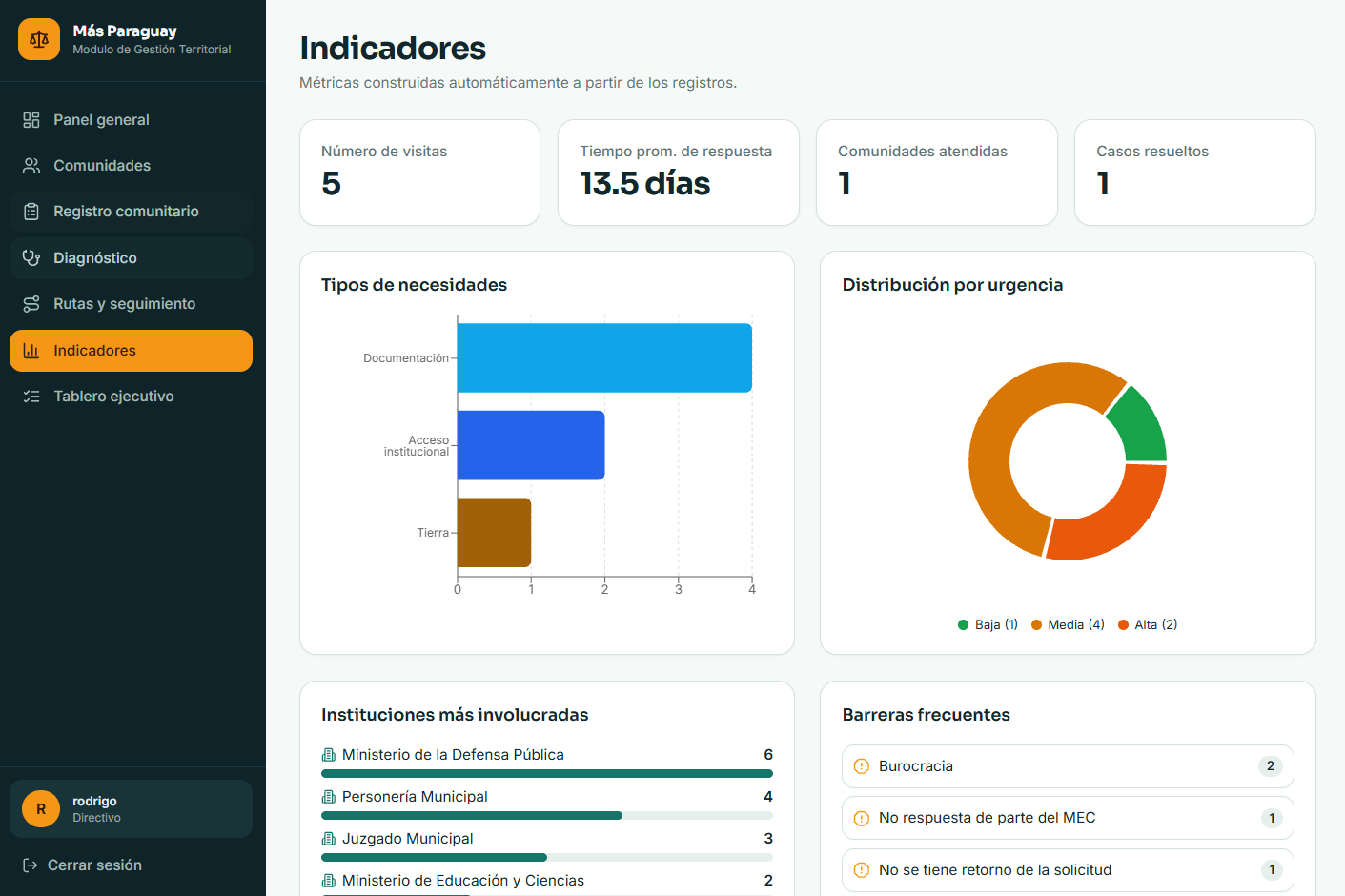Click the rodrigo user avatar
Image resolution: width=1345 pixels, height=896 pixels.
pyautogui.click(x=41, y=809)
